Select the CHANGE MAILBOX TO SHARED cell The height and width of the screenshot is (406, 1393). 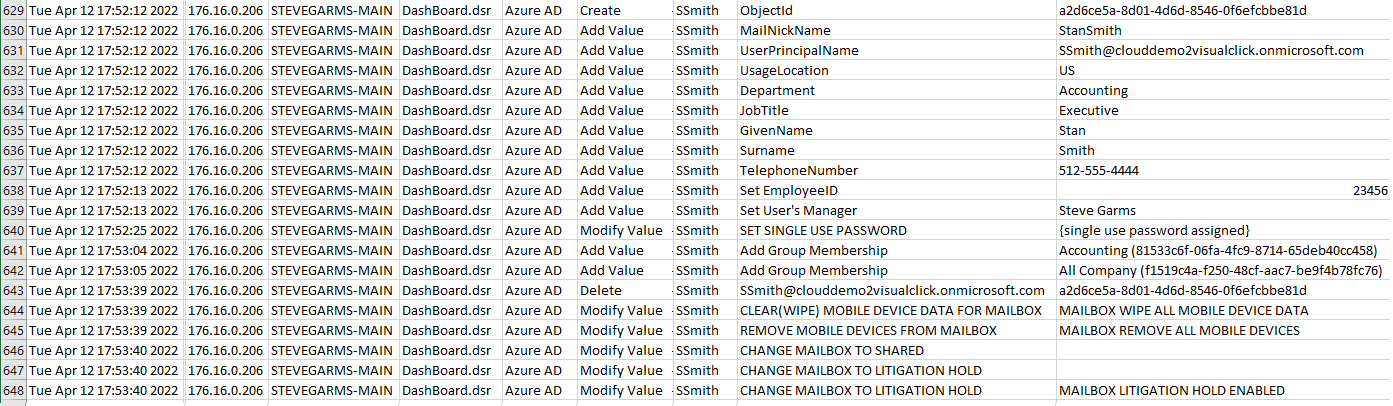pyautogui.click(x=831, y=350)
